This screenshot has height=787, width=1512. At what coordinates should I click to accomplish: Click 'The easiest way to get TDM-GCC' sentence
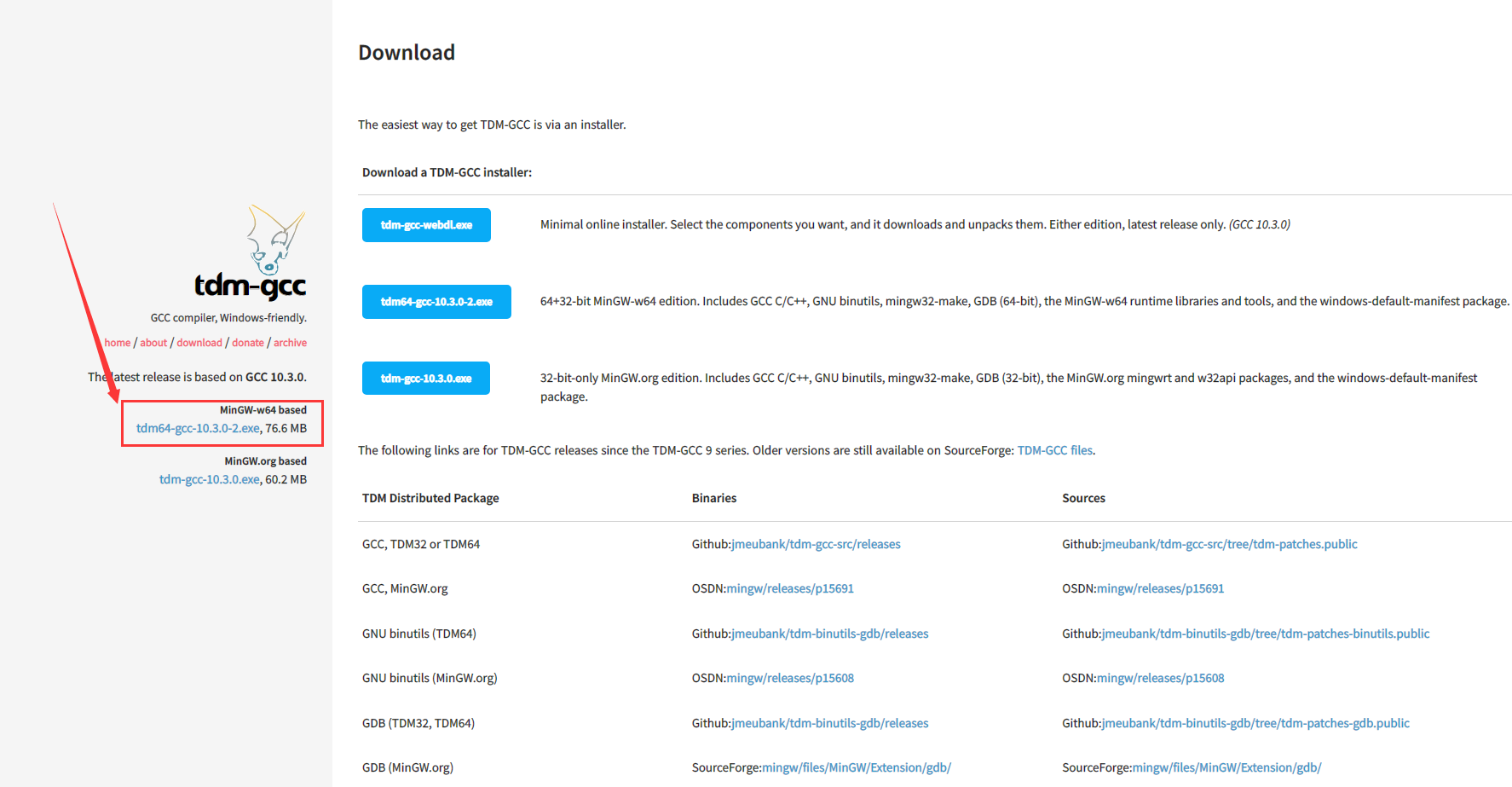pyautogui.click(x=492, y=124)
